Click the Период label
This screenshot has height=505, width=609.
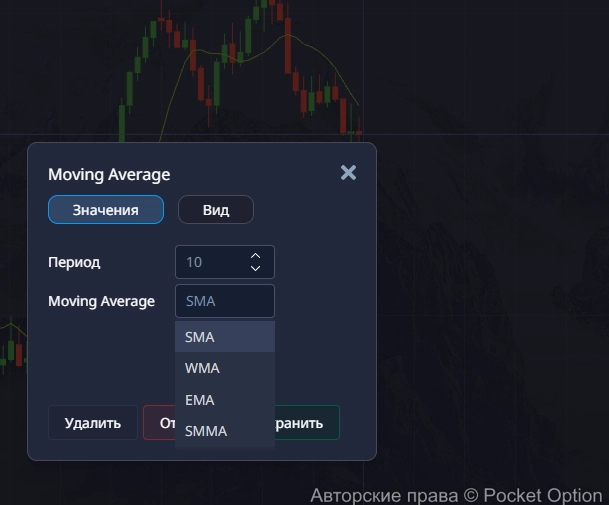pyautogui.click(x=74, y=262)
